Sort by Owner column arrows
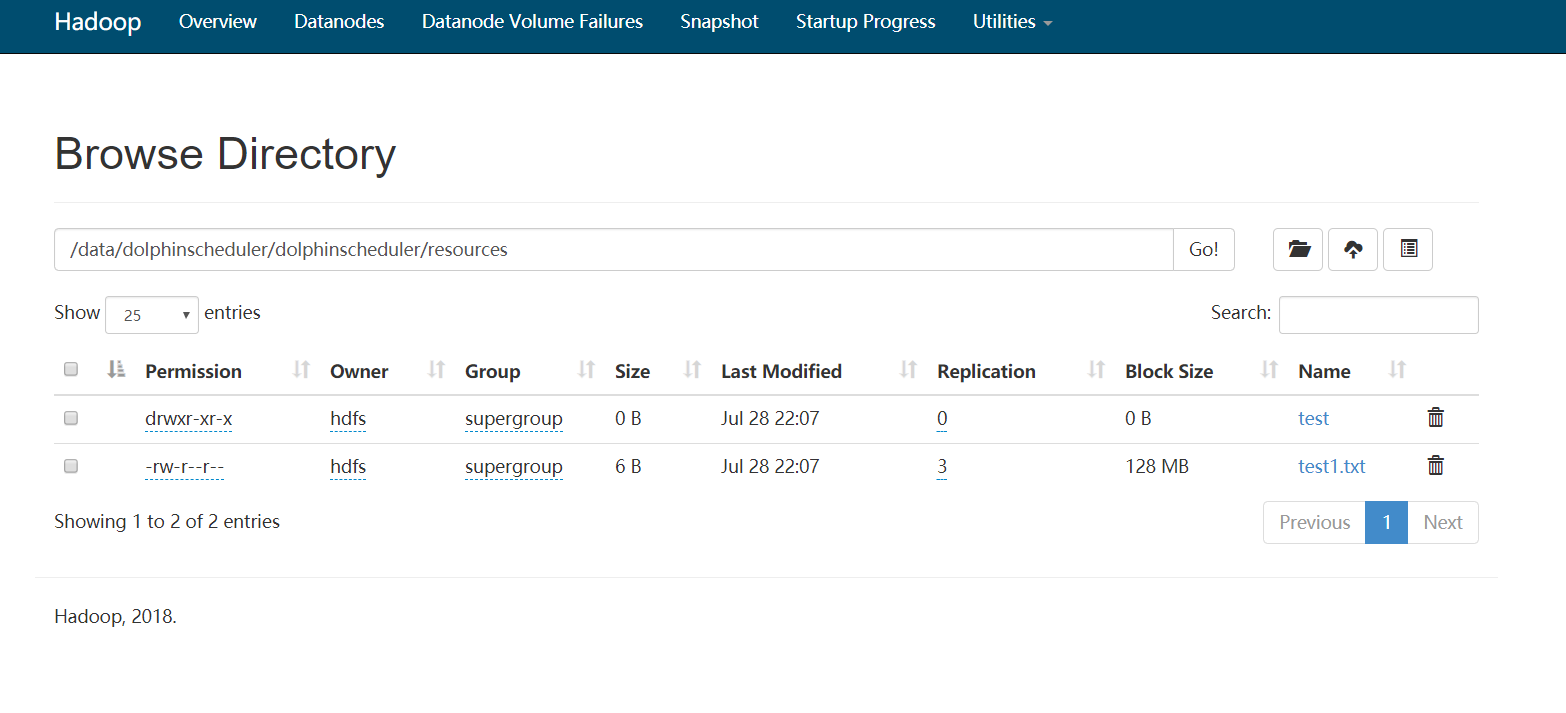Viewport: 1566px width, 713px height. [x=436, y=370]
